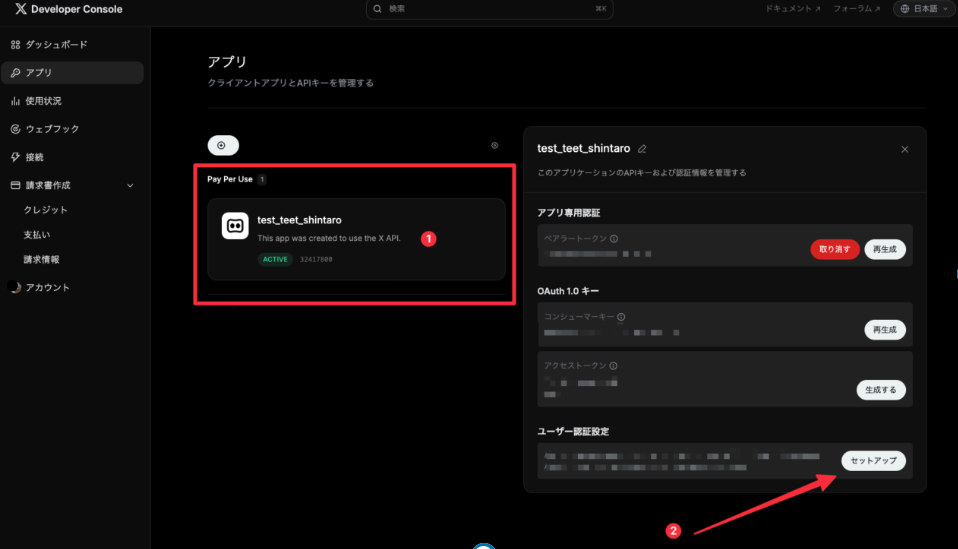Go to 使用状況 in the sidebar
This screenshot has width=958, height=549.
click(43, 101)
